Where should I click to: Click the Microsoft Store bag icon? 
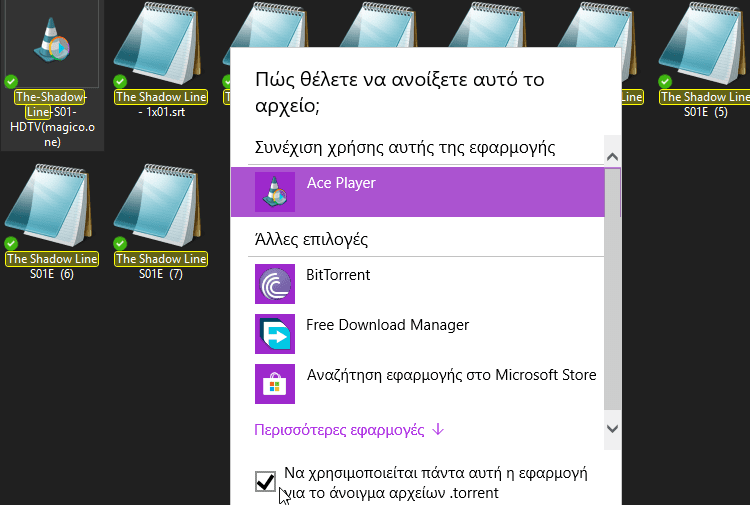tap(275, 384)
